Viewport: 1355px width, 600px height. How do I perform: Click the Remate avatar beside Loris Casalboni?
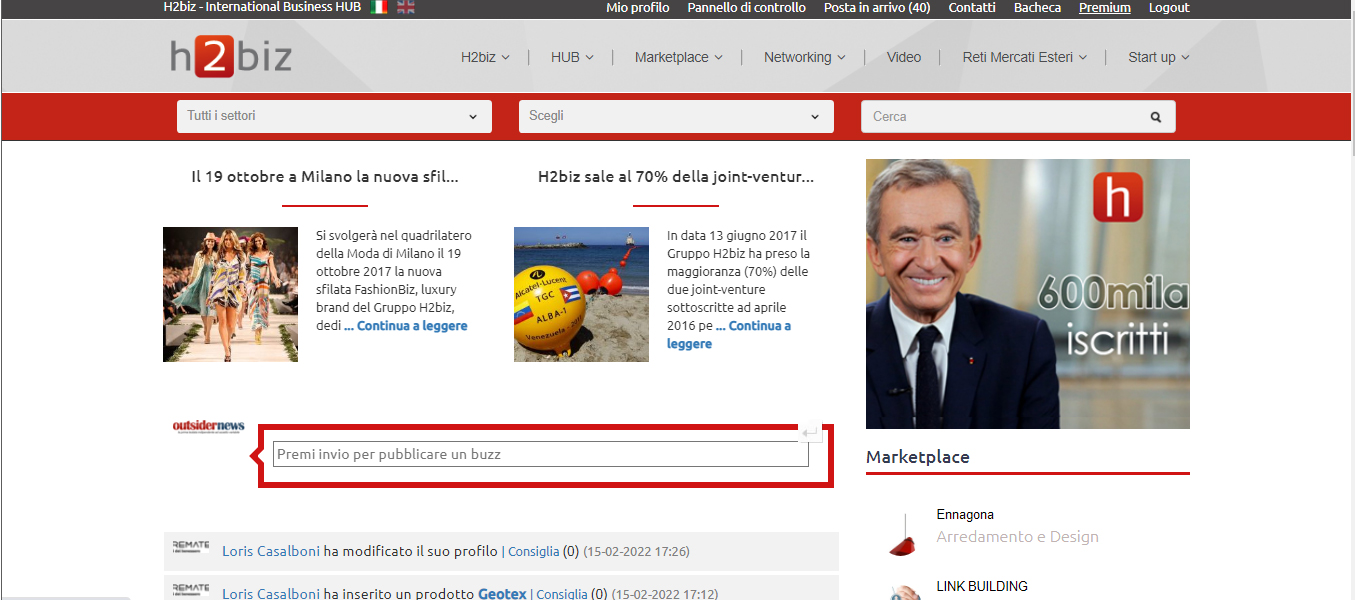pos(191,548)
